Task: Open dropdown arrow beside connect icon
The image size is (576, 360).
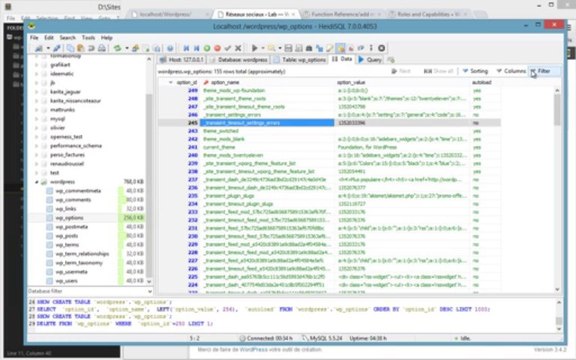Action: [x=48, y=48]
